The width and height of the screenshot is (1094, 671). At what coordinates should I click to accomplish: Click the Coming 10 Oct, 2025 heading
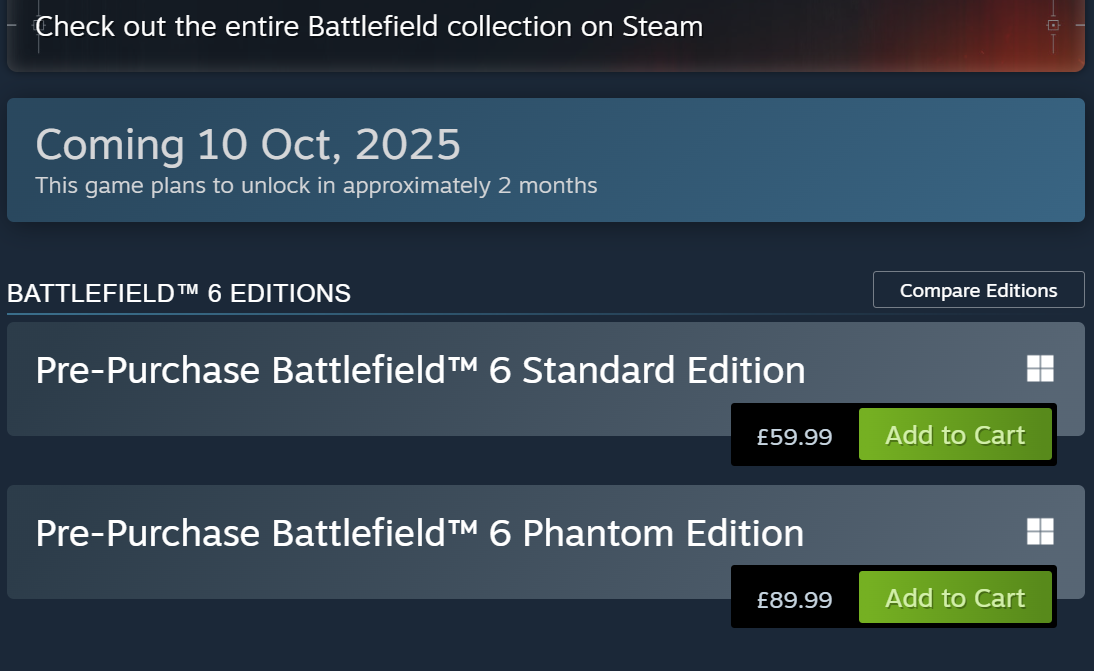click(x=248, y=145)
